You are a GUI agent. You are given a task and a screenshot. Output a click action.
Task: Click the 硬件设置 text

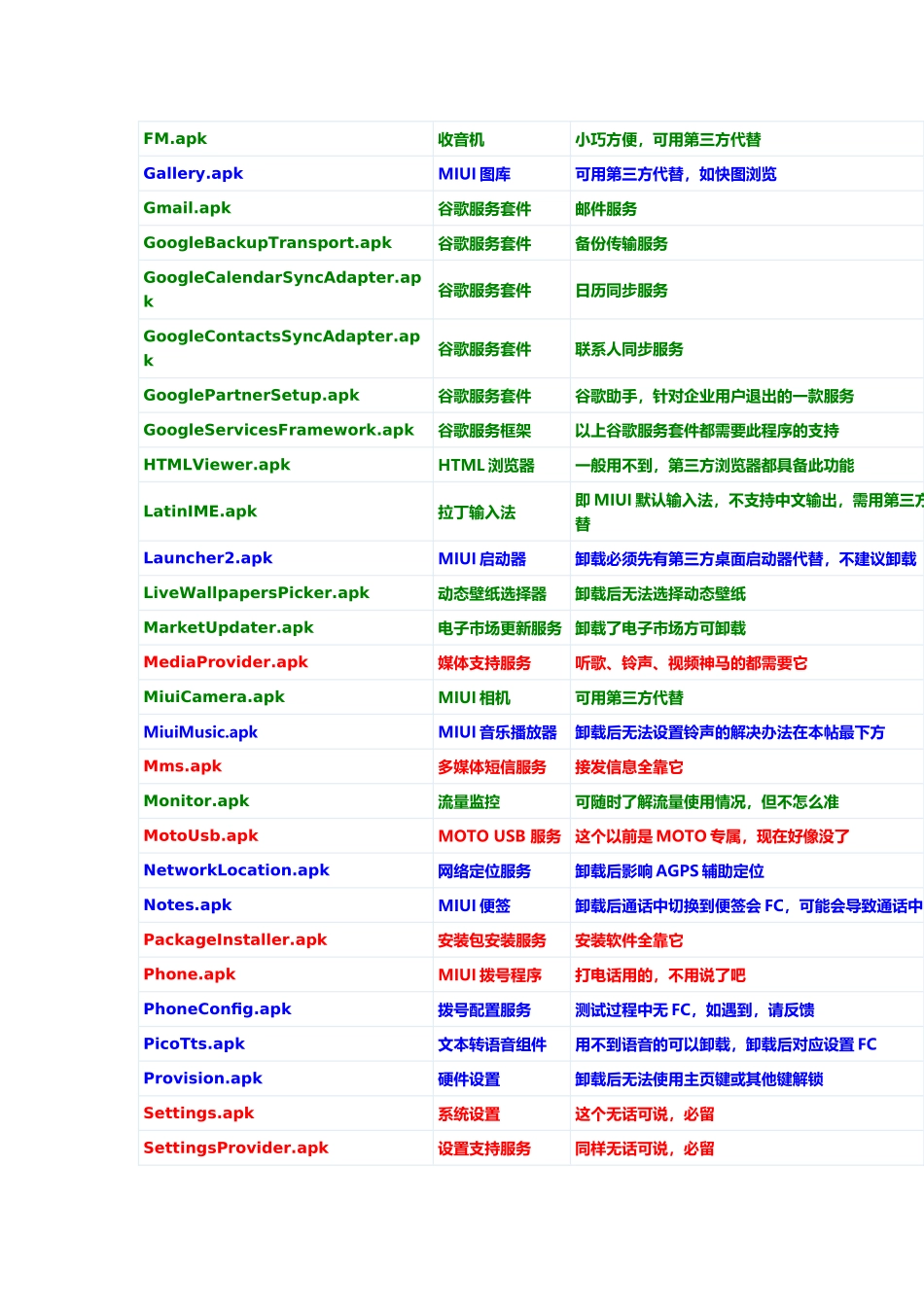coord(469,1079)
